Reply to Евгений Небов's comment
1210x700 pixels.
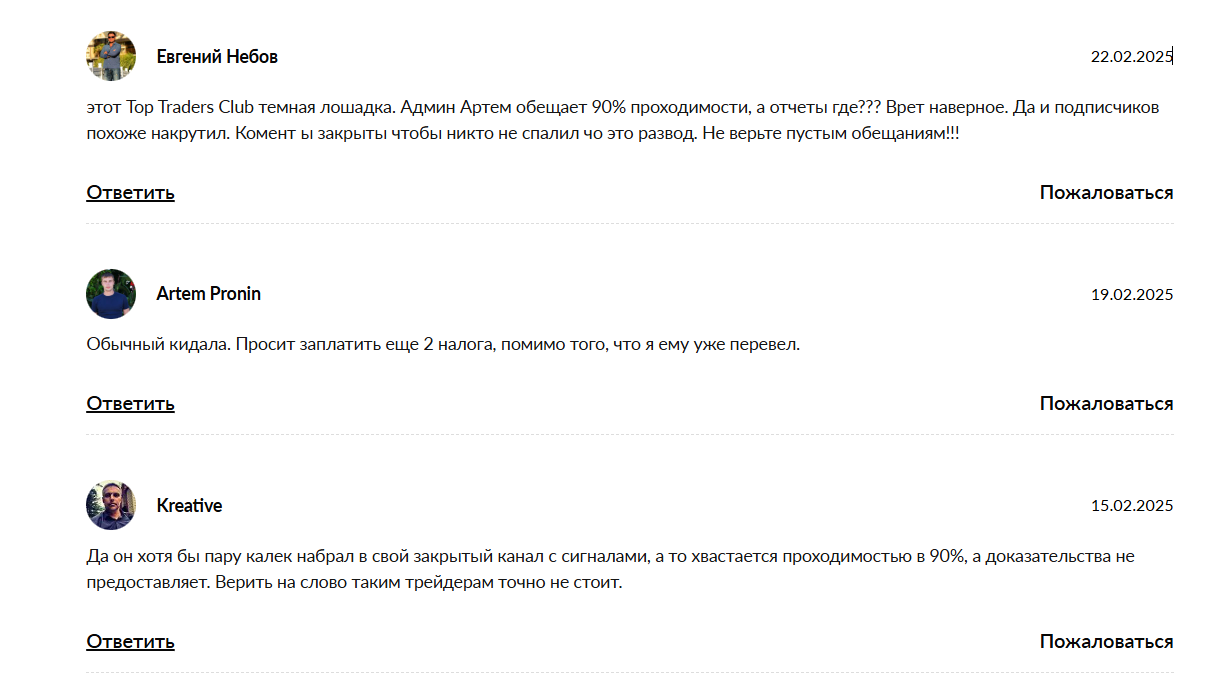130,193
